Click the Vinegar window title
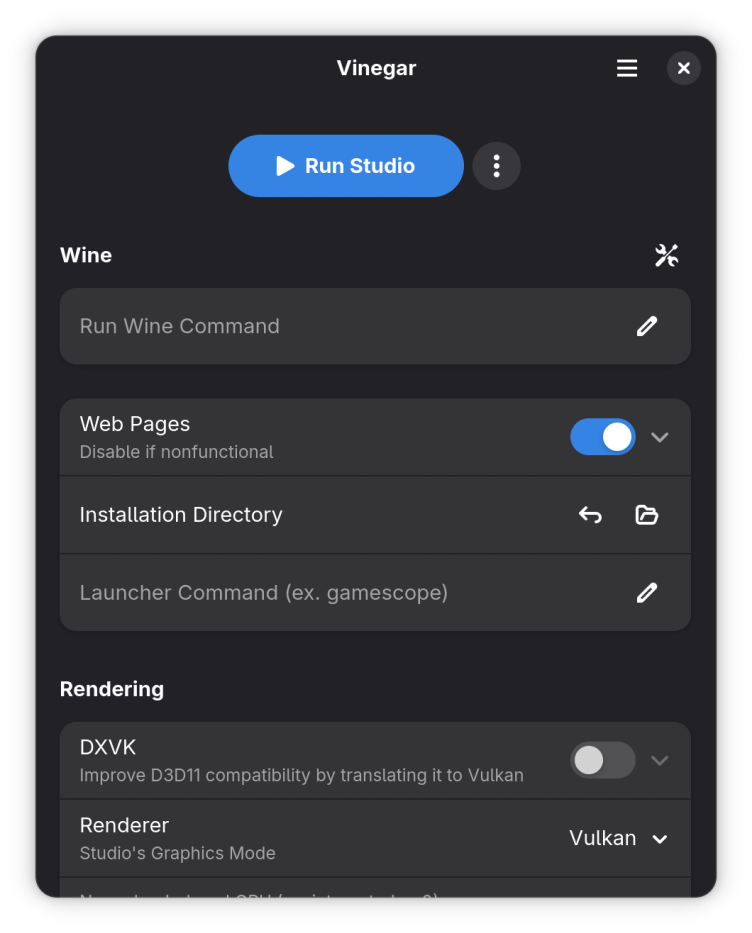Viewport: 752px width, 933px height. 376,68
